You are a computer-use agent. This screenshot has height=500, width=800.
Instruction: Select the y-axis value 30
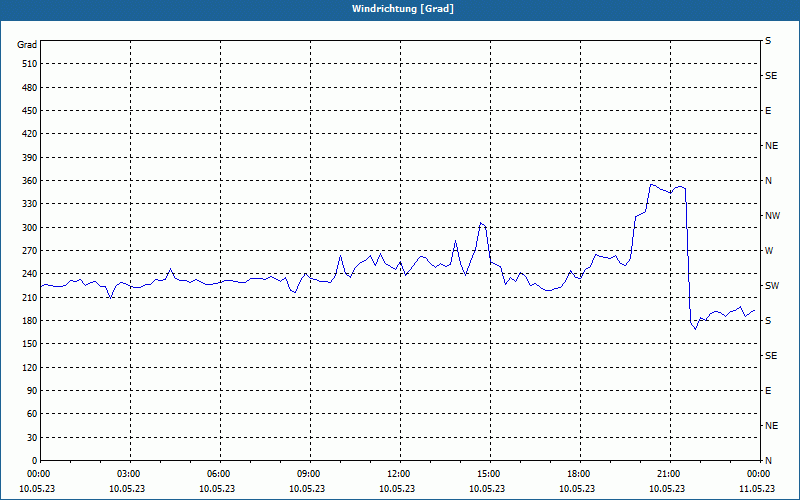pos(32,438)
